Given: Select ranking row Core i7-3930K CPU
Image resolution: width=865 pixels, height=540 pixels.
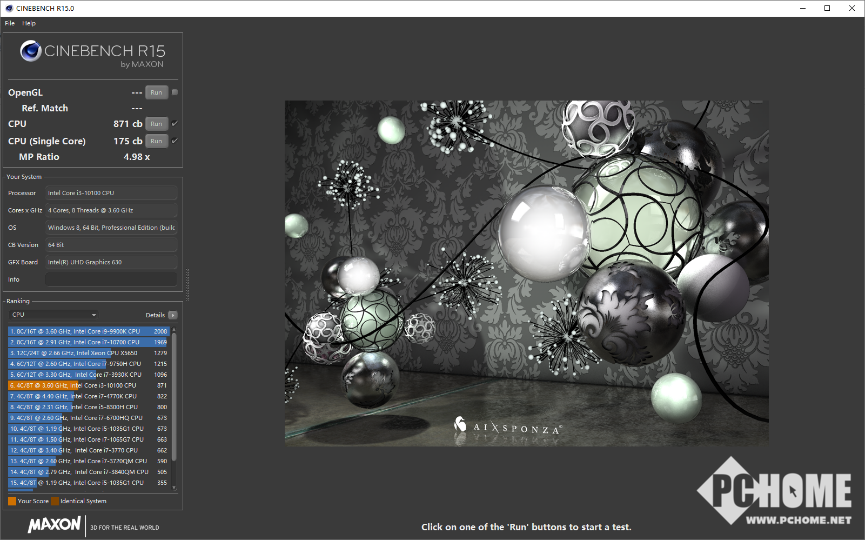Looking at the screenshot, I should pos(89,375).
